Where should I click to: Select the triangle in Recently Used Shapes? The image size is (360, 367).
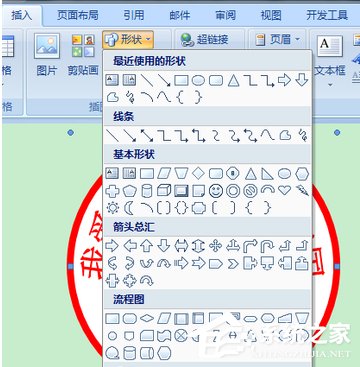pos(234,80)
